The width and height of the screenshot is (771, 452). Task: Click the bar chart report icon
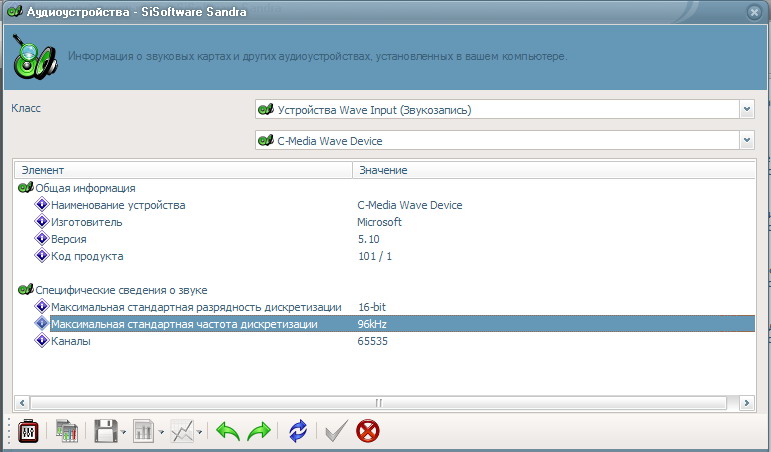point(143,431)
